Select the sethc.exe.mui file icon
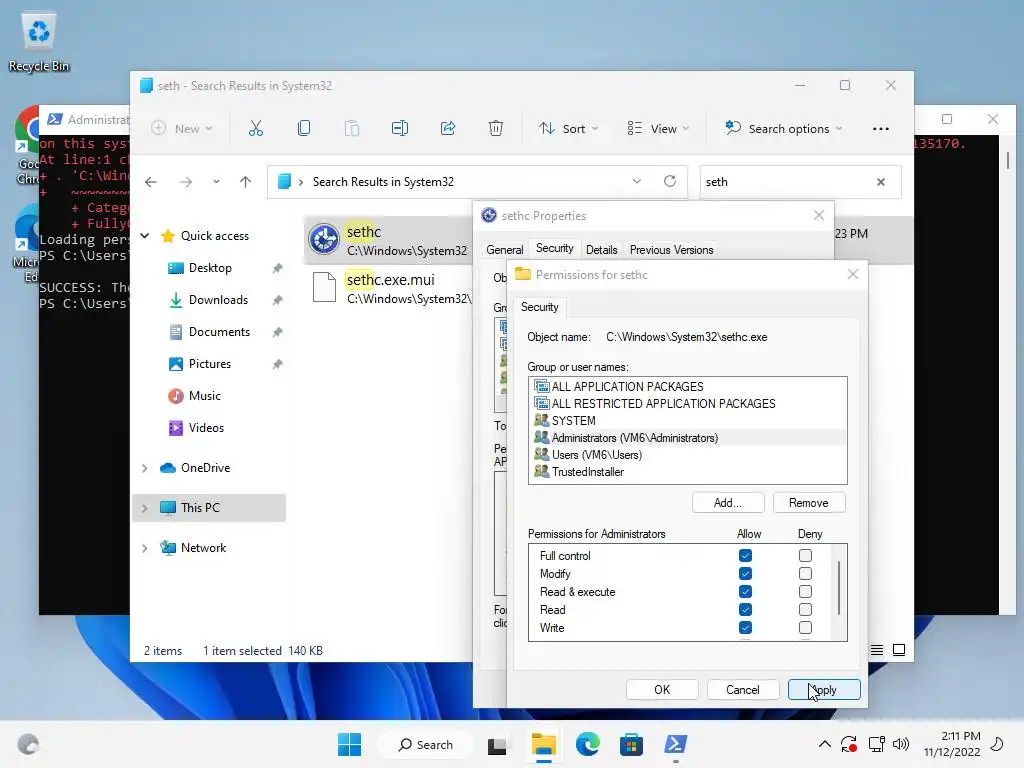The height and width of the screenshot is (768, 1024). 324,287
